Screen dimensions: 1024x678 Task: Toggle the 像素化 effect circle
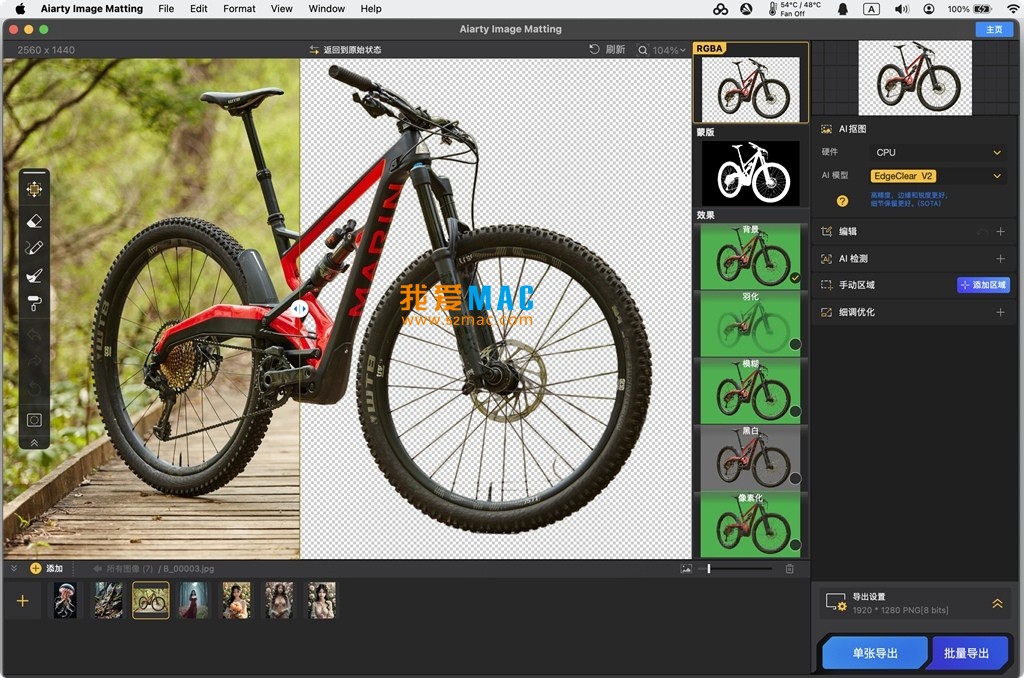coord(795,545)
